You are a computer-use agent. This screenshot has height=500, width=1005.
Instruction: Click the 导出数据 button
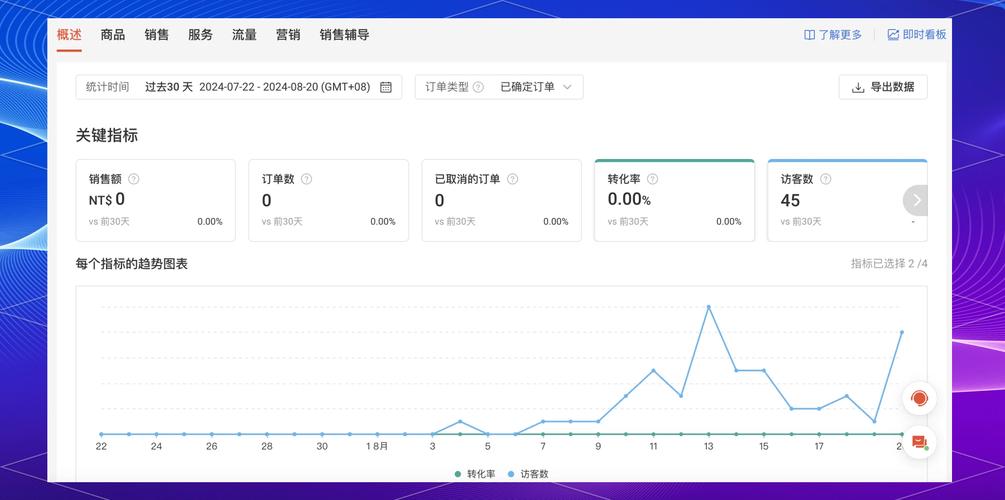pyautogui.click(x=883, y=87)
